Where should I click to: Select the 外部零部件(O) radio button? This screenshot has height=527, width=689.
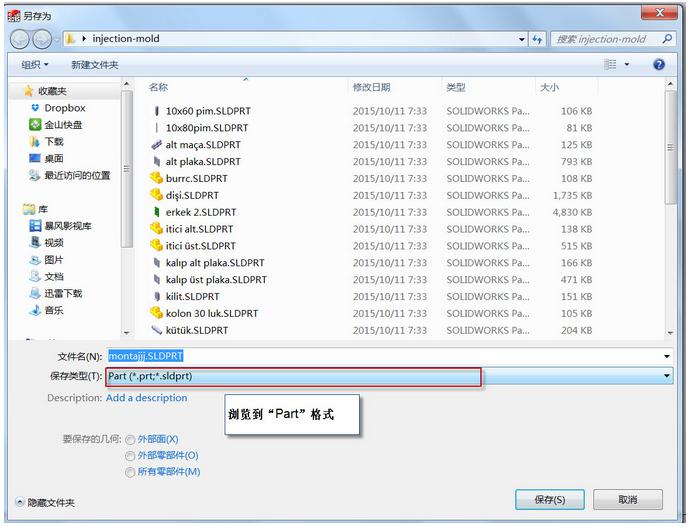click(x=130, y=456)
